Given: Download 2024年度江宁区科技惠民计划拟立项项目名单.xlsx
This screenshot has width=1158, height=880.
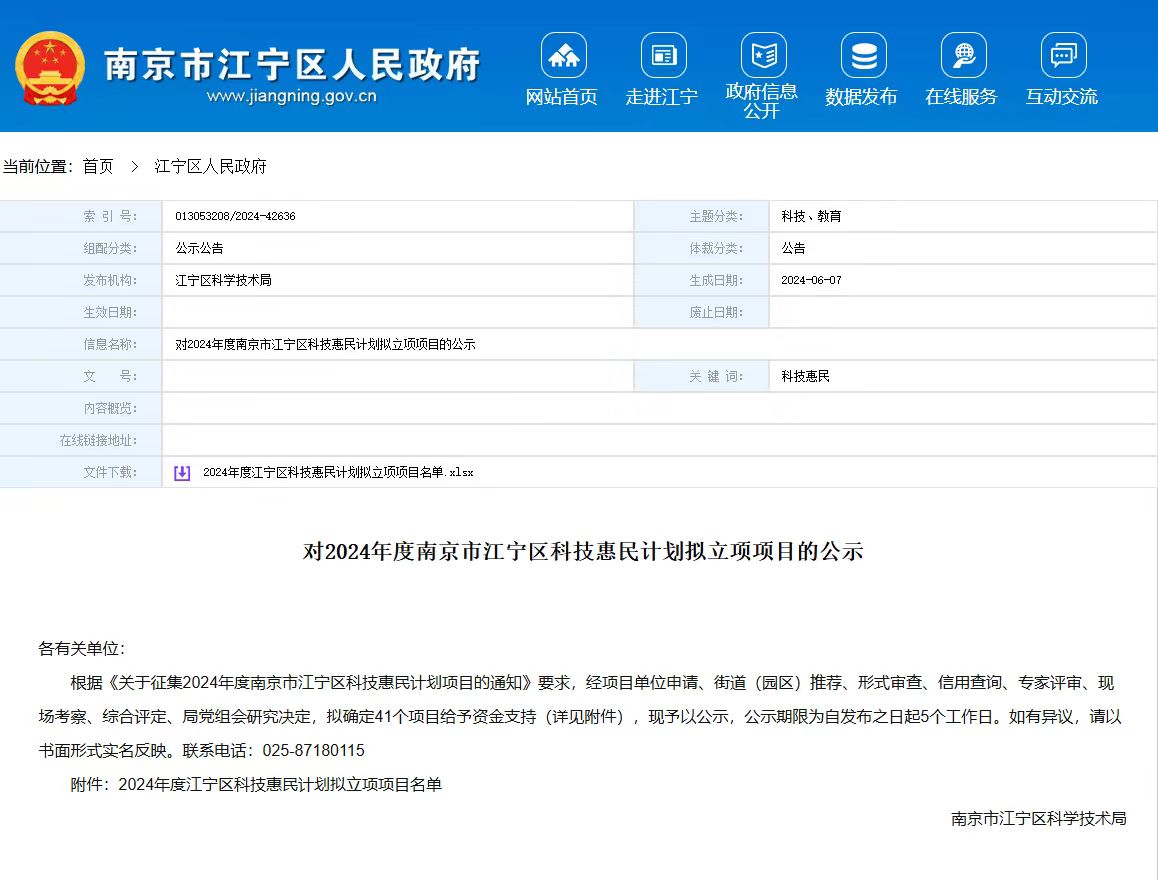Looking at the screenshot, I should [x=338, y=472].
